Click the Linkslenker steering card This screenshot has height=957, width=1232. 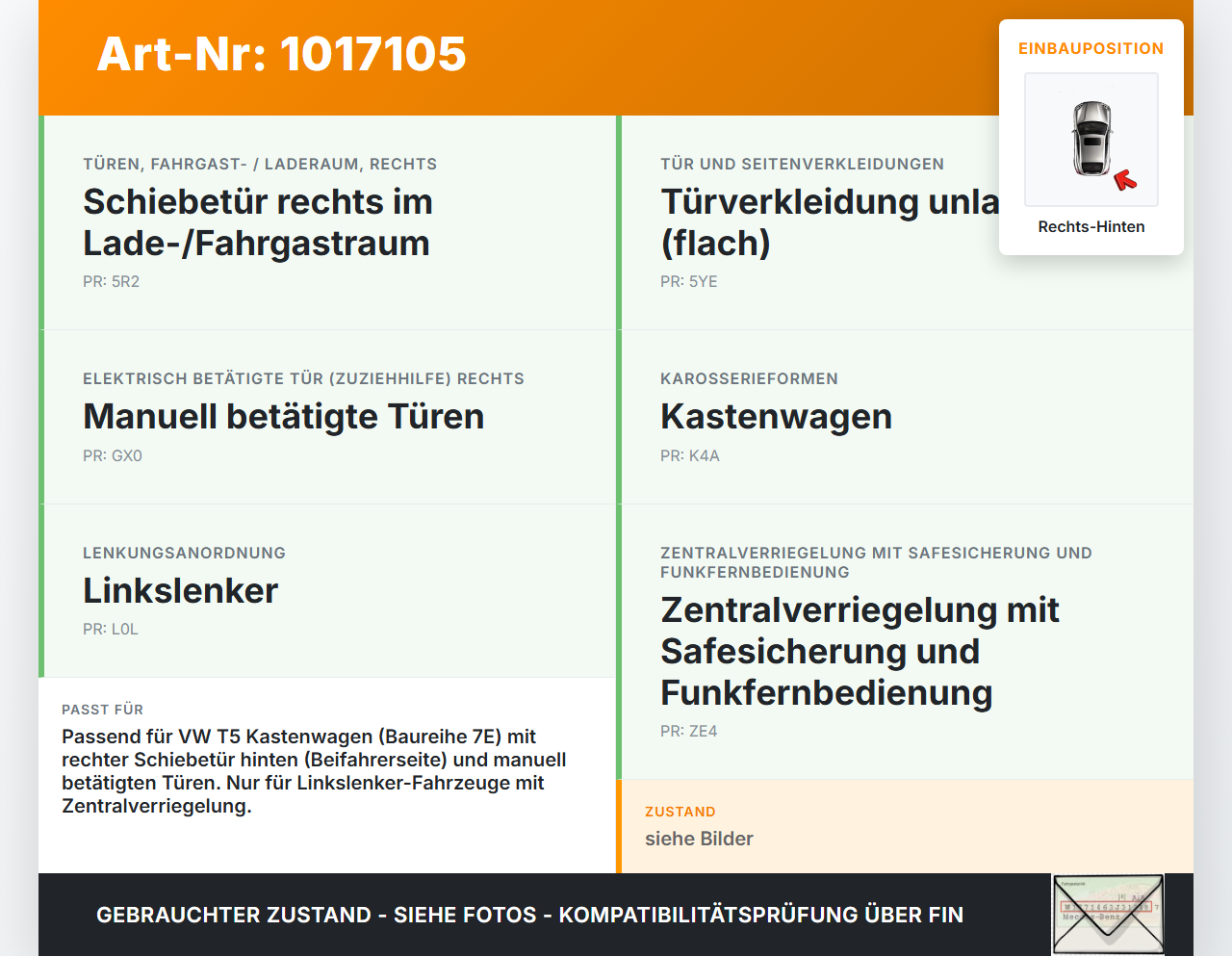327,591
